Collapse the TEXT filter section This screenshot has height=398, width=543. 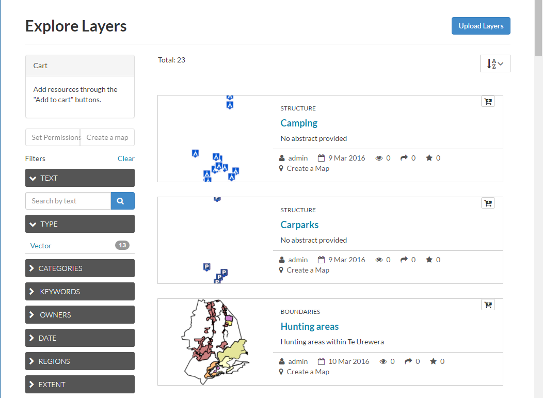(x=80, y=178)
